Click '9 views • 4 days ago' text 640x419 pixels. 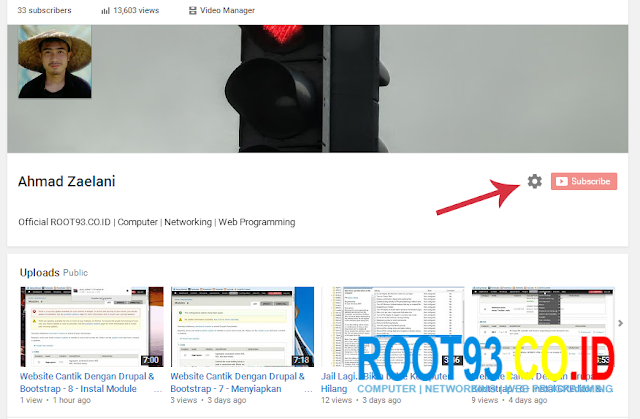pyautogui.click(x=509, y=400)
